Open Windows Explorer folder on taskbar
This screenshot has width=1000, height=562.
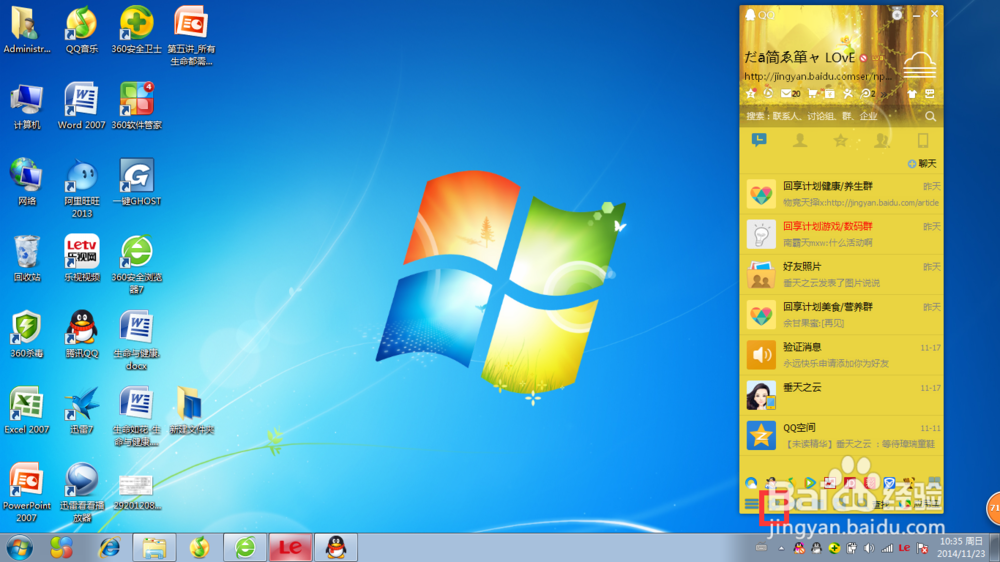point(154,547)
